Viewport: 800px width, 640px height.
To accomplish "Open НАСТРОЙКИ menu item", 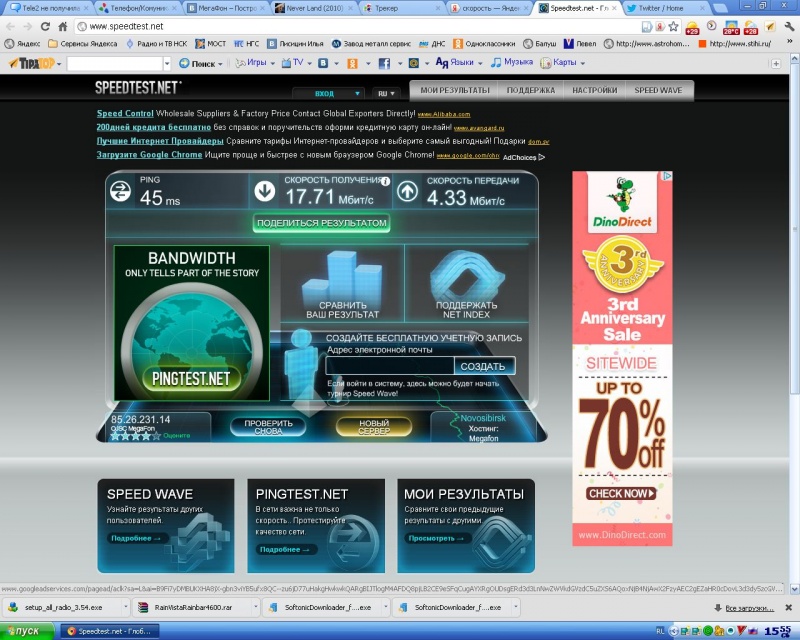I will 594,90.
